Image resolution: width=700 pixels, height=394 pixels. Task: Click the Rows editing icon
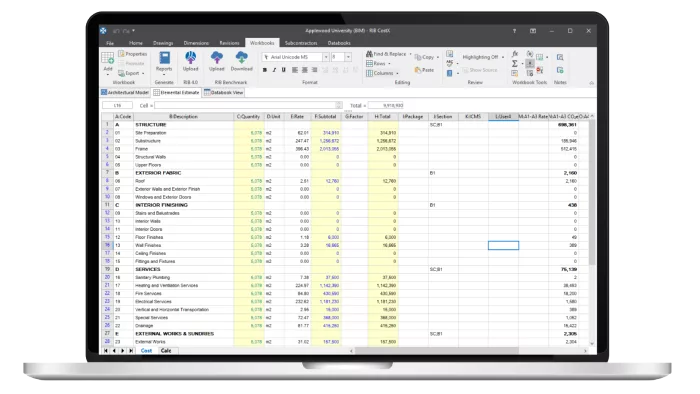coord(369,63)
